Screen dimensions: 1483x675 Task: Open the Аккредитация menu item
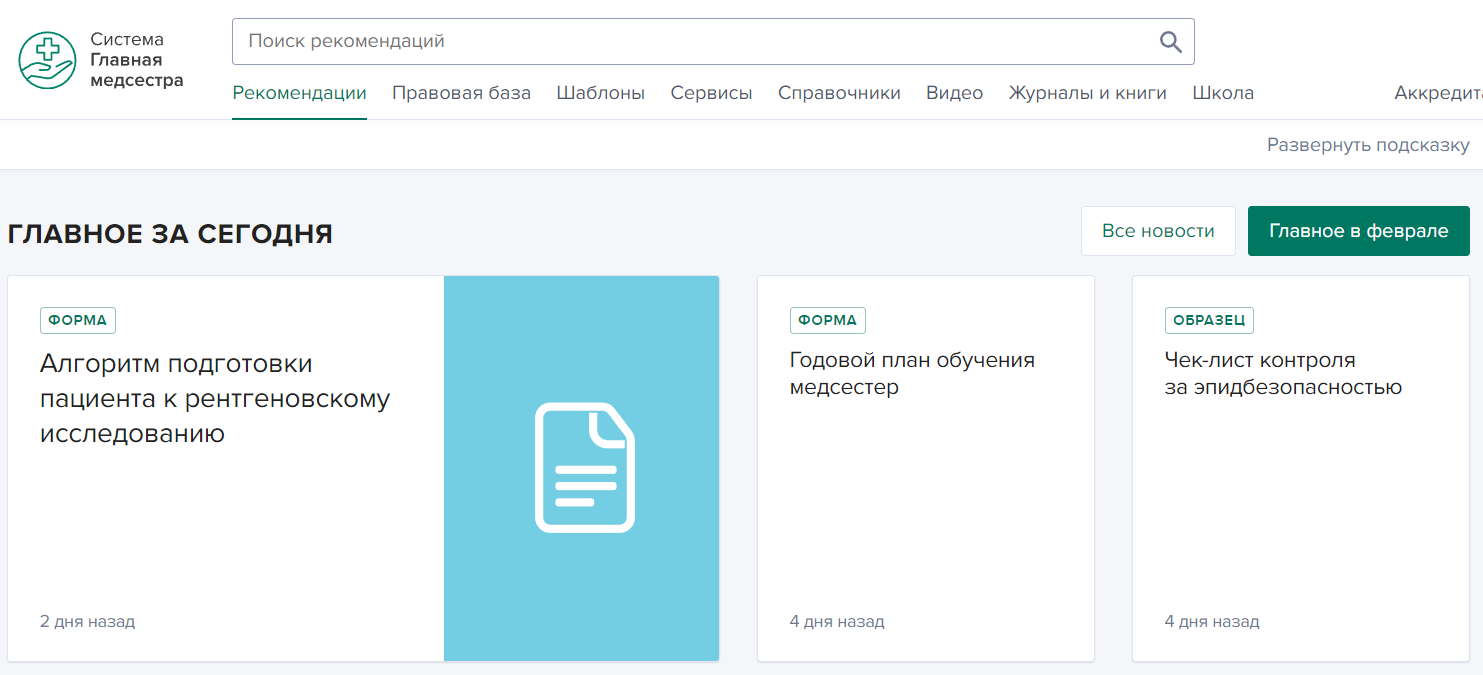[1438, 93]
